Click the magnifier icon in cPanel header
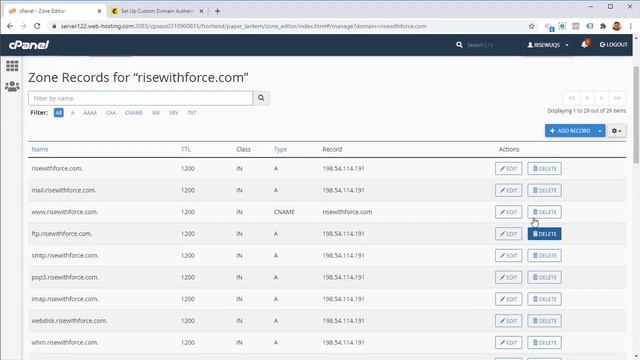The width and height of the screenshot is (640, 360). click(459, 44)
